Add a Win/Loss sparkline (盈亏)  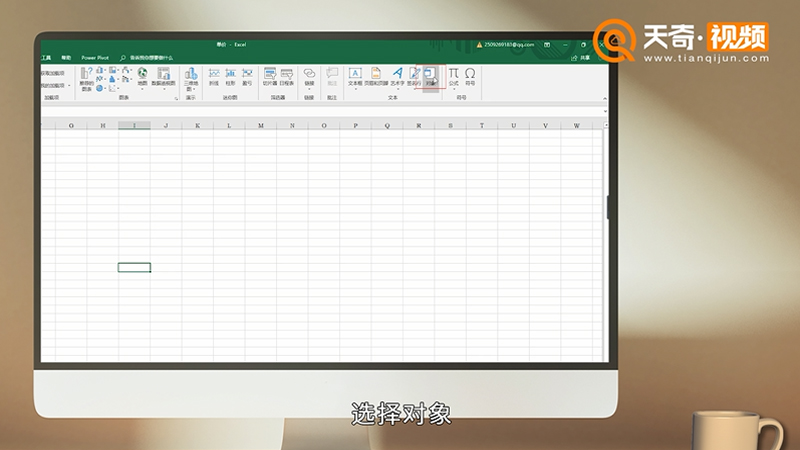[x=247, y=77]
